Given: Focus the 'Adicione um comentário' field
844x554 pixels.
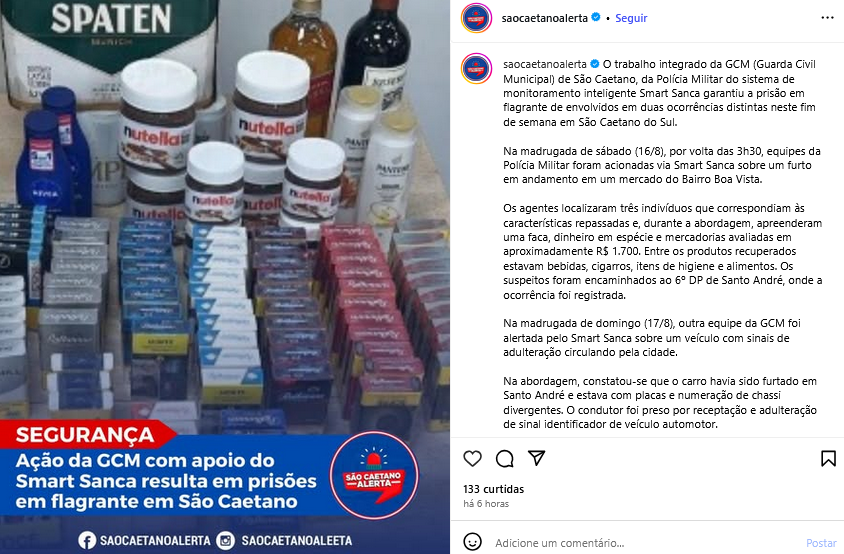Looking at the screenshot, I should [x=646, y=543].
